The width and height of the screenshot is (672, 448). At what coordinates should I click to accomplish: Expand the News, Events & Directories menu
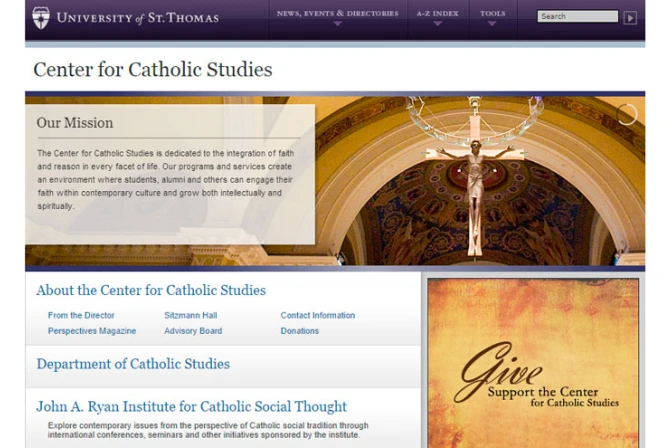pos(337,17)
